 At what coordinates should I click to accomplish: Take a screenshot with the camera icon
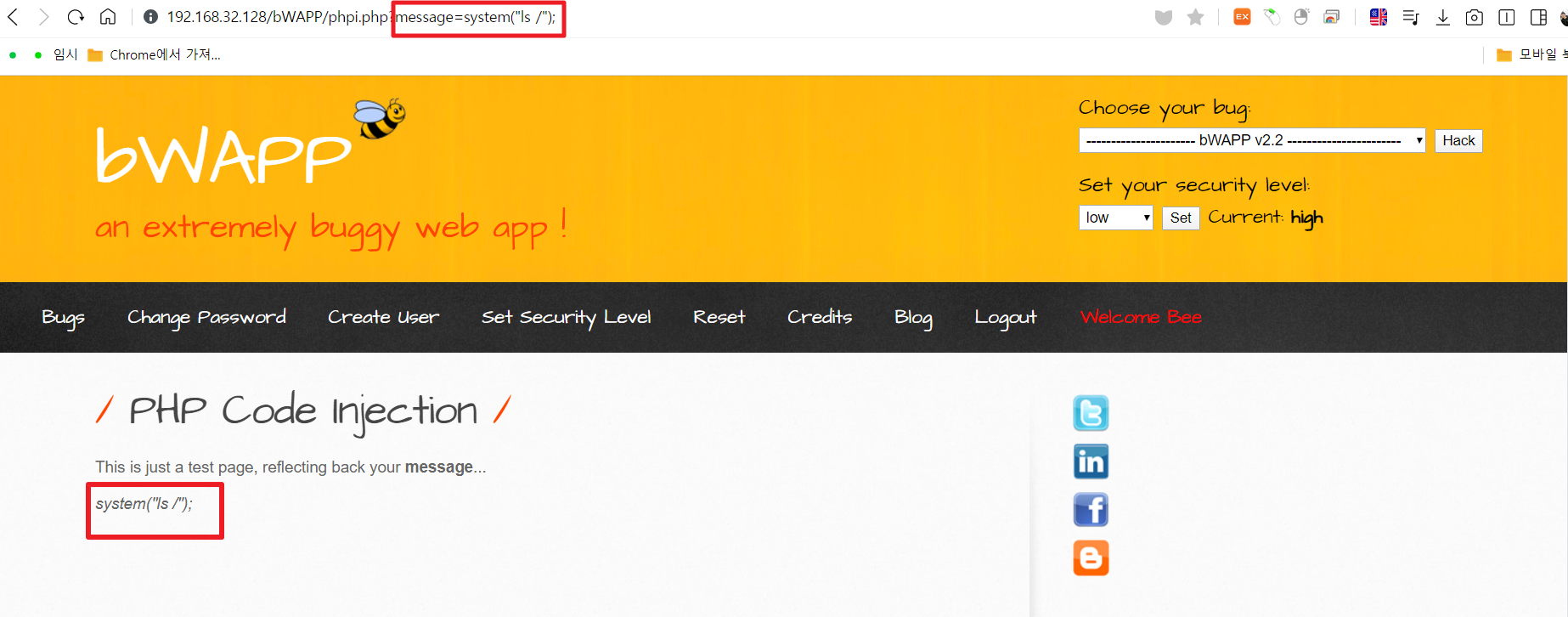1475,17
